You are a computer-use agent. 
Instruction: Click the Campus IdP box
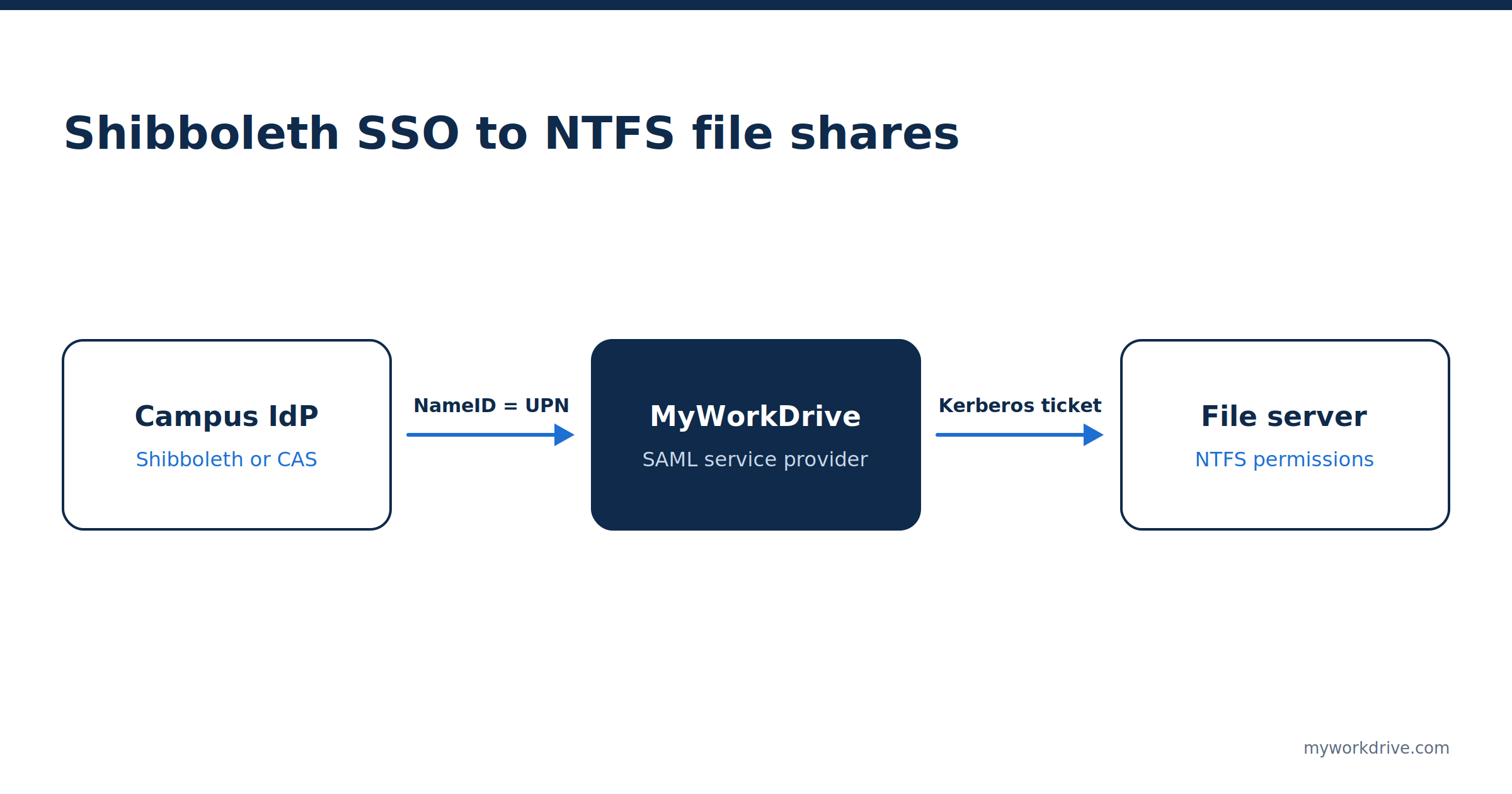click(227, 435)
